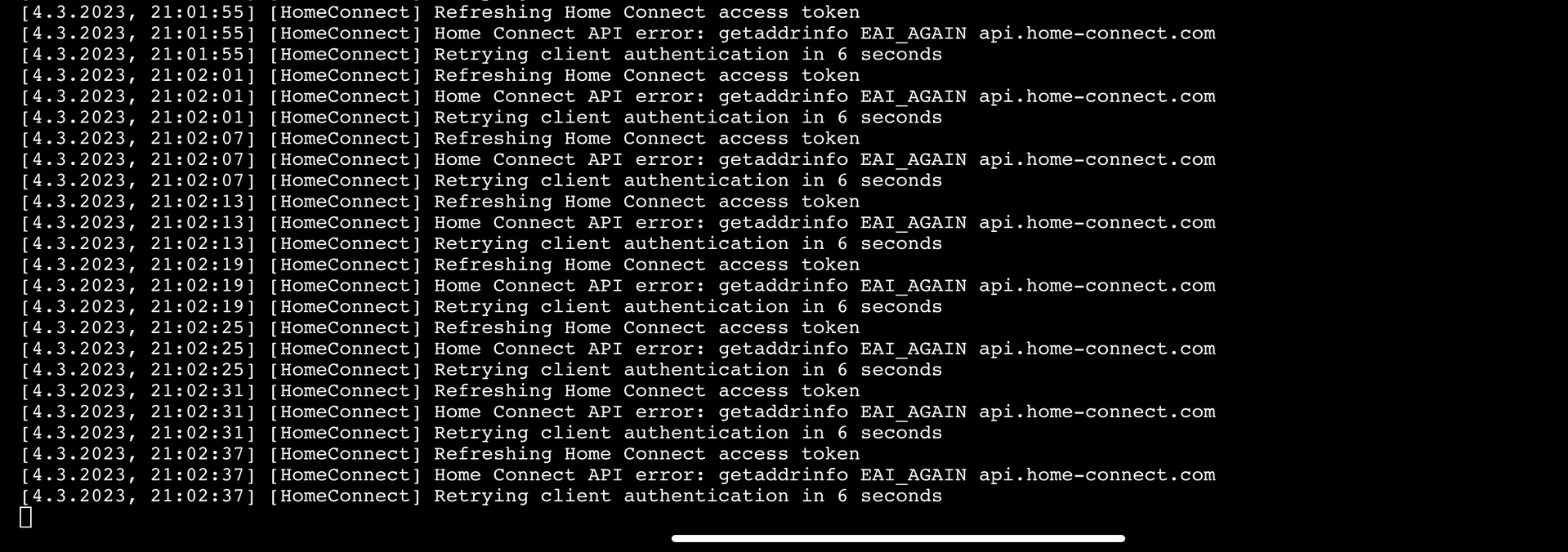The image size is (1568, 552).
Task: Click the 21:02:07 Retrying client authentication line
Action: [x=481, y=180]
